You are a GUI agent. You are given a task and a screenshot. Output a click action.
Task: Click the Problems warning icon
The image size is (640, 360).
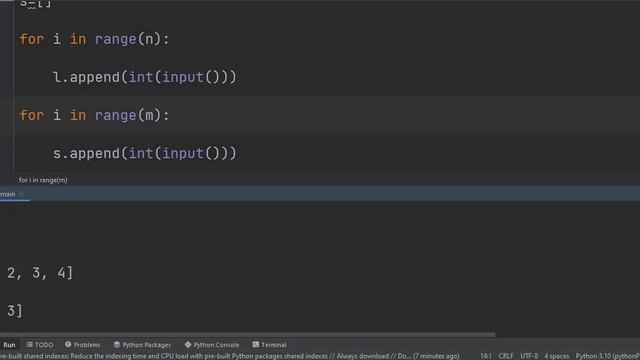click(x=68, y=345)
